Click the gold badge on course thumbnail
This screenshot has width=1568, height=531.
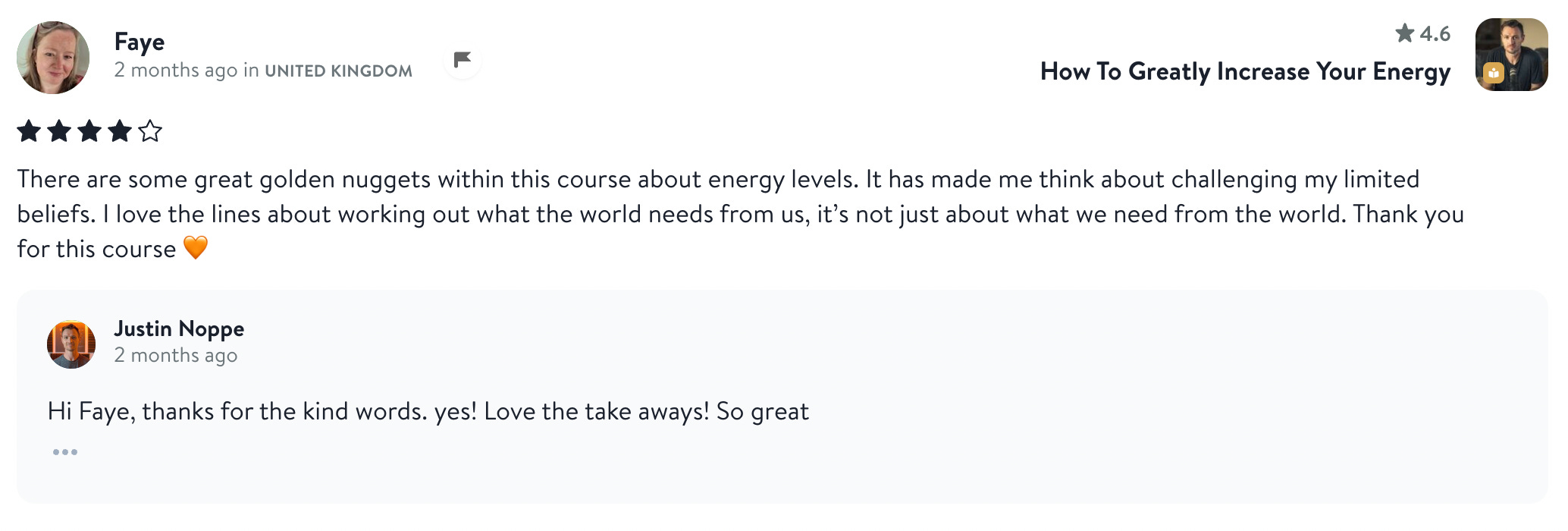coord(1494,74)
